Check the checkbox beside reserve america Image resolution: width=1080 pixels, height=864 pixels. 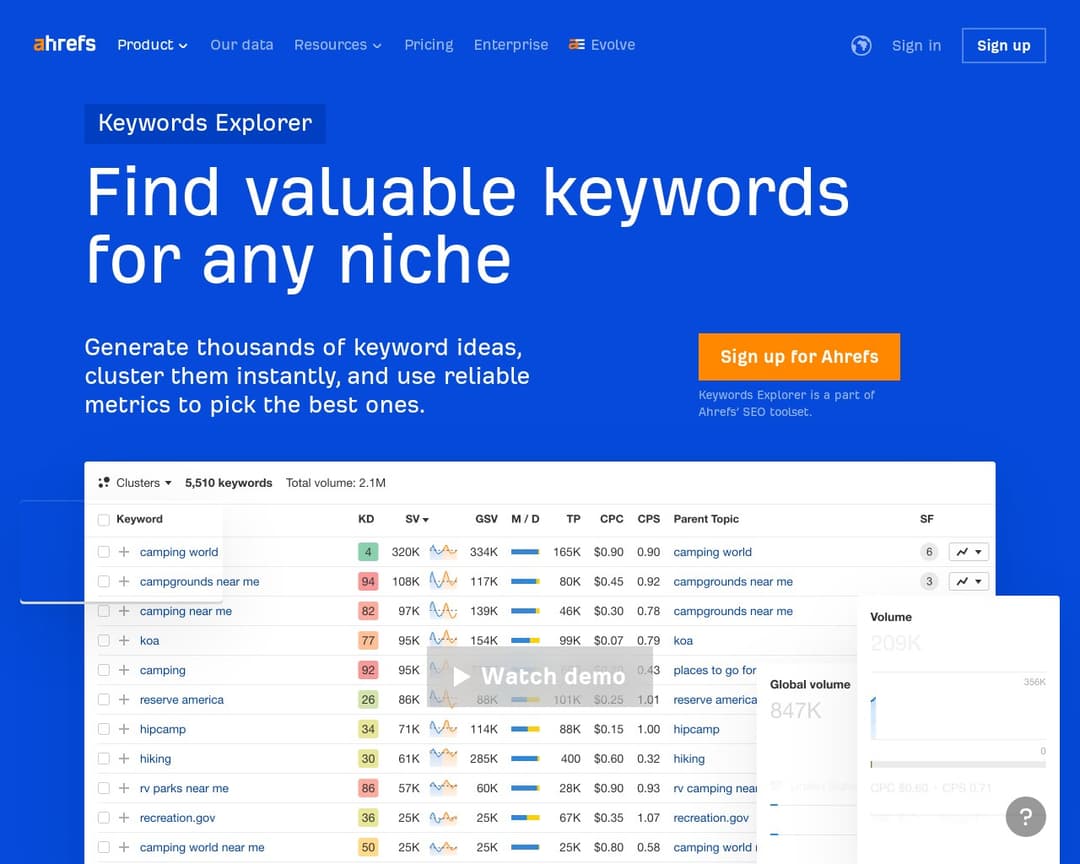pyautogui.click(x=103, y=699)
